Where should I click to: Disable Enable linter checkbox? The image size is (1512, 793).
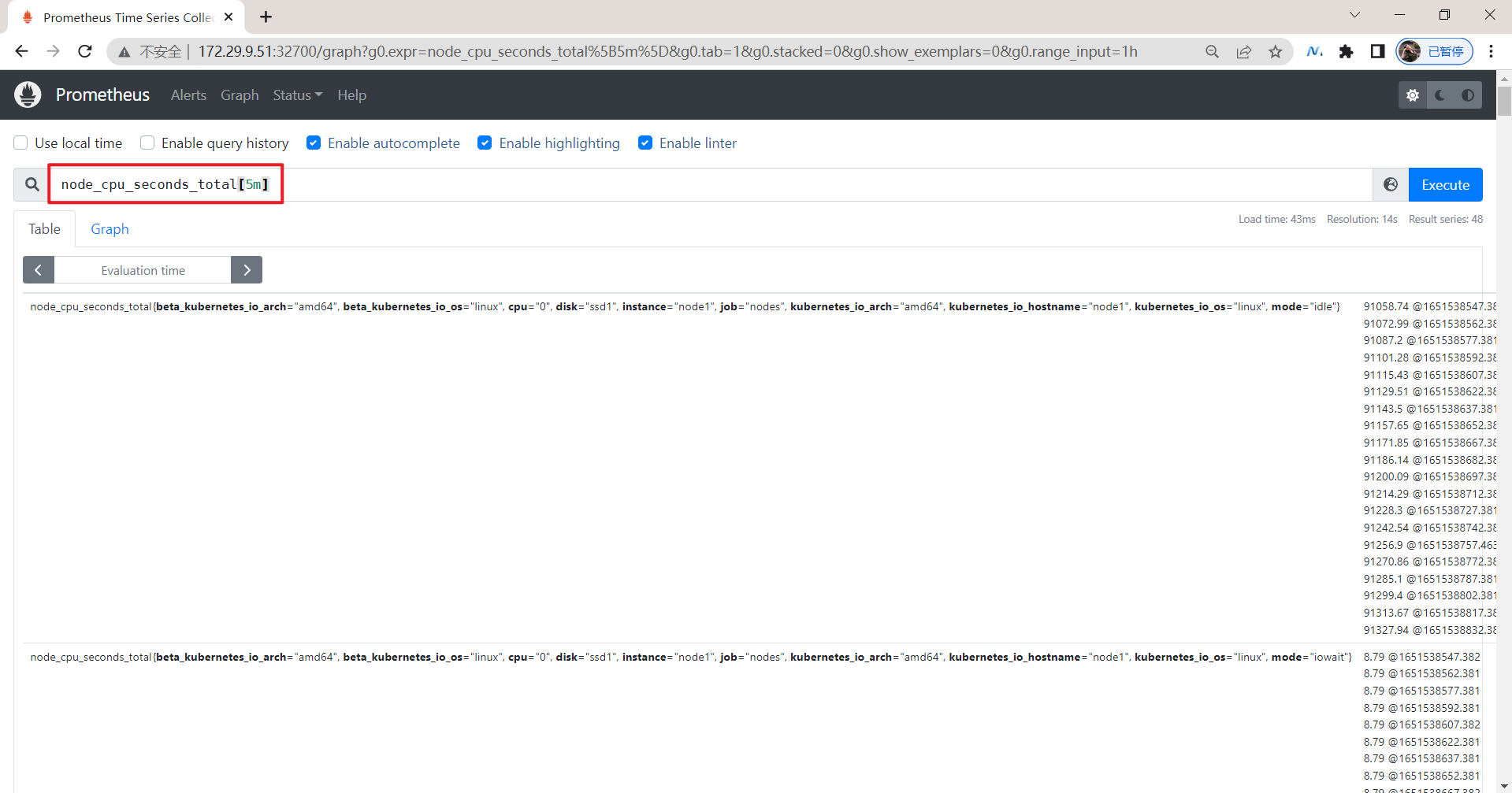coord(645,143)
